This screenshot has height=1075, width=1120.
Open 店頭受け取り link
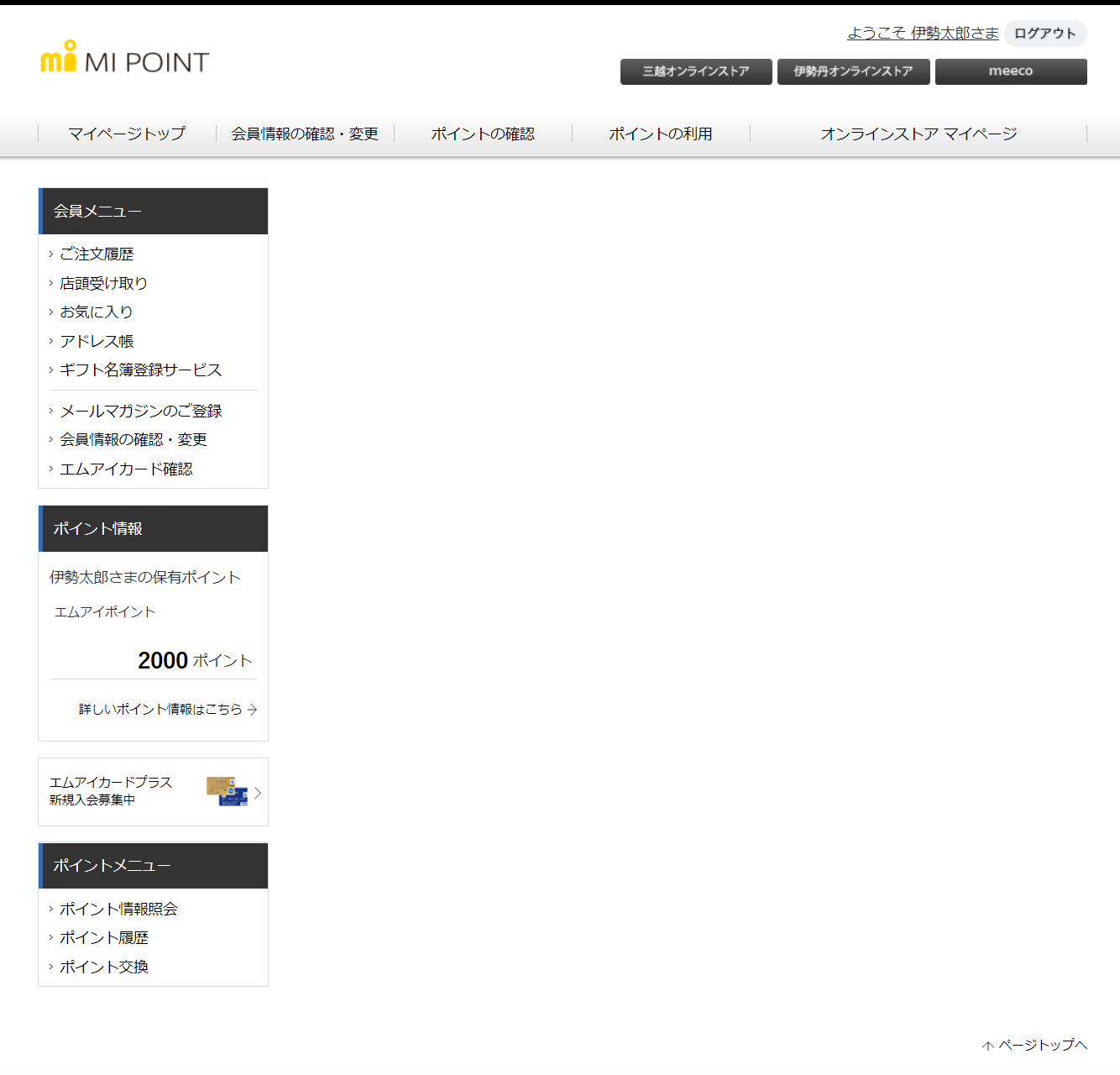[103, 283]
